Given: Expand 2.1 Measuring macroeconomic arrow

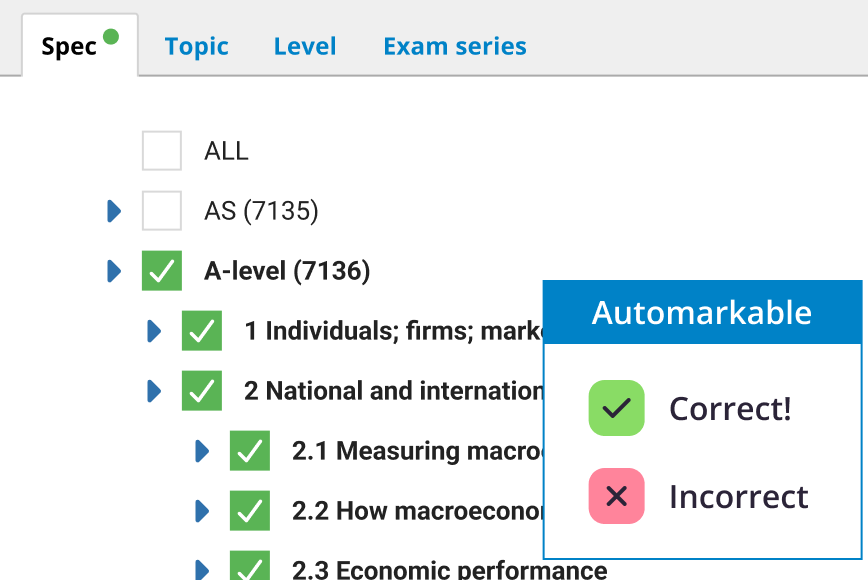Looking at the screenshot, I should (202, 451).
